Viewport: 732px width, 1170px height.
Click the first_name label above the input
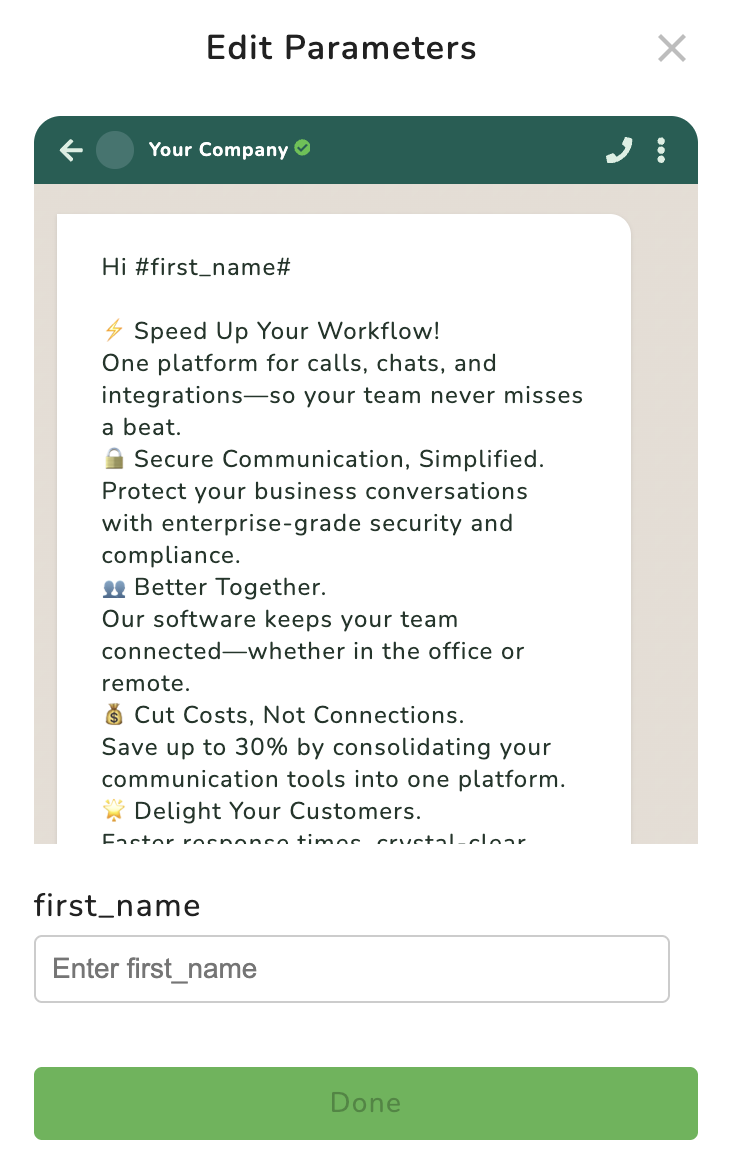pyautogui.click(x=117, y=906)
